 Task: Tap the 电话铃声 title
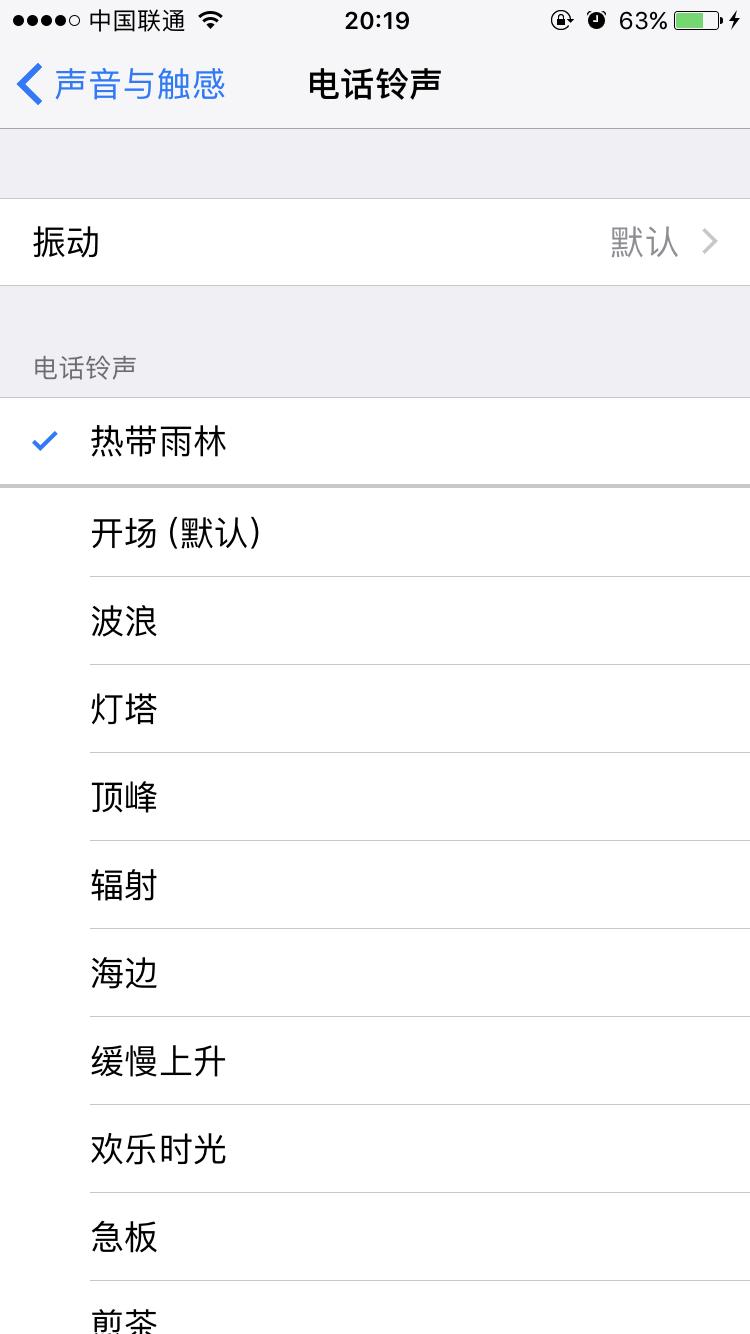(x=375, y=85)
